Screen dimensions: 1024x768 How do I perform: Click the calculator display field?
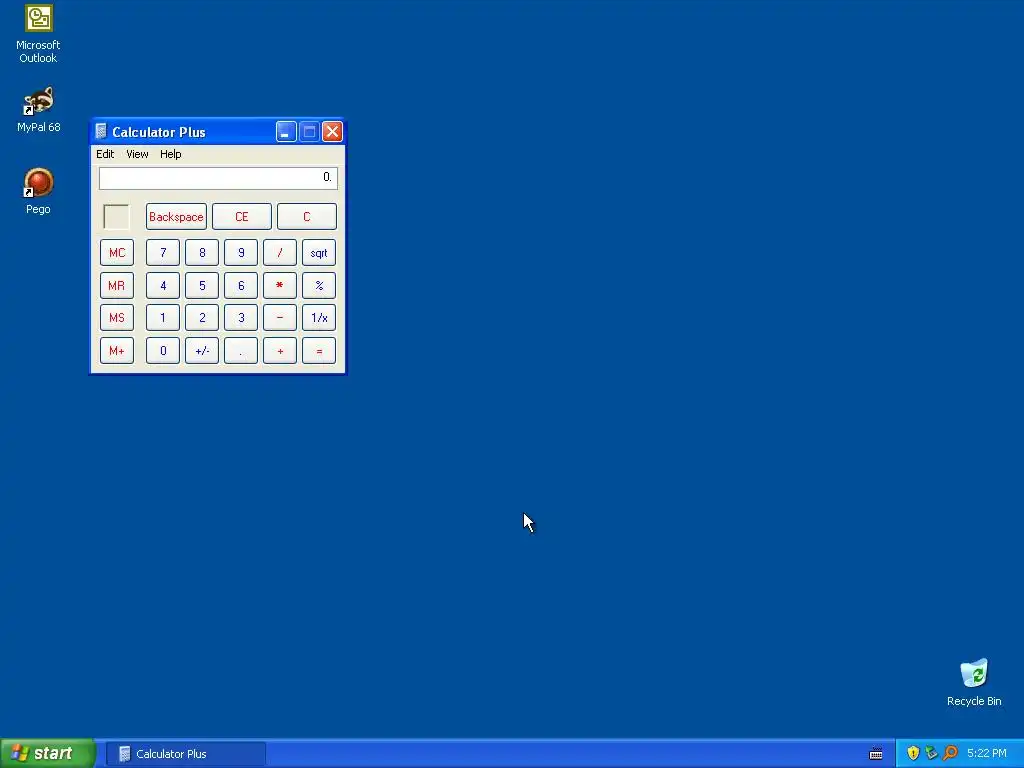tap(218, 178)
